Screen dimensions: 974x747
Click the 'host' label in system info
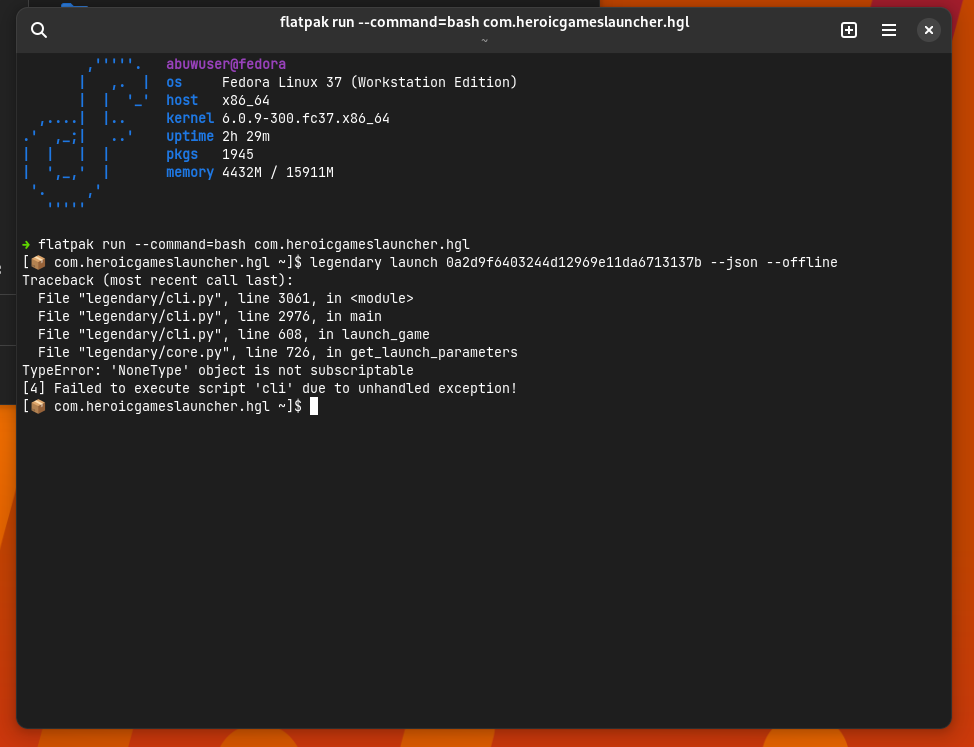tap(182, 101)
